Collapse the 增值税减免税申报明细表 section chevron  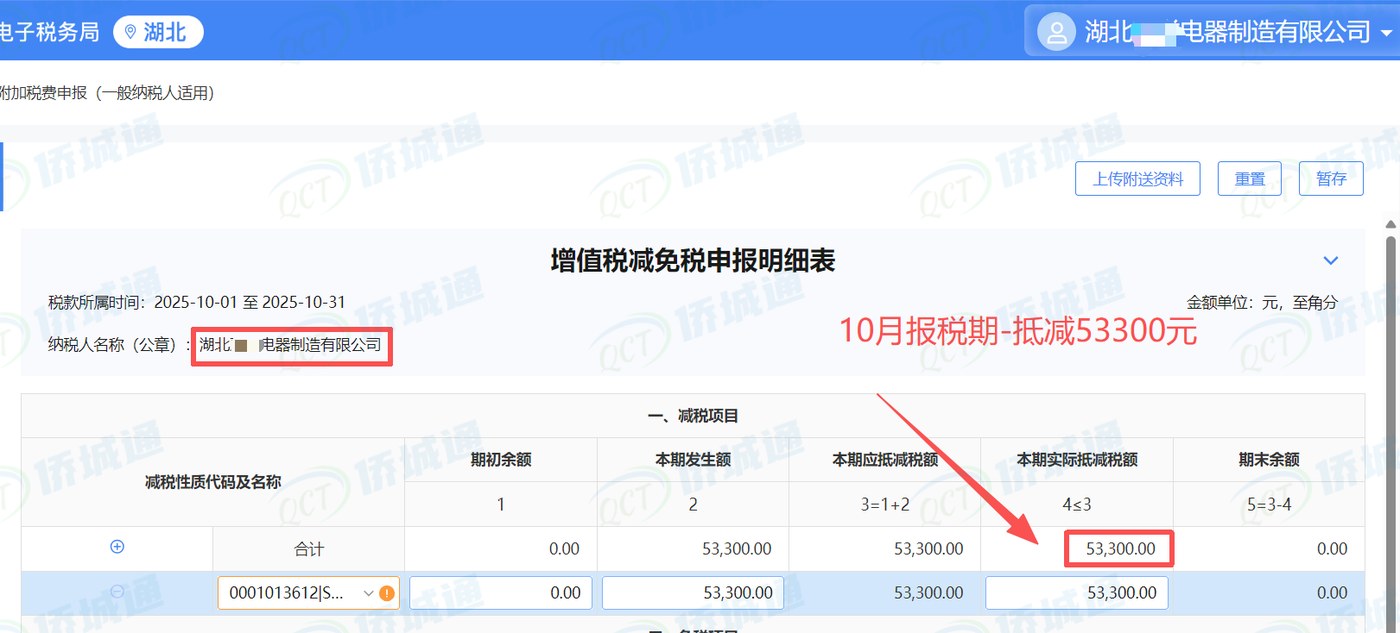1331,261
